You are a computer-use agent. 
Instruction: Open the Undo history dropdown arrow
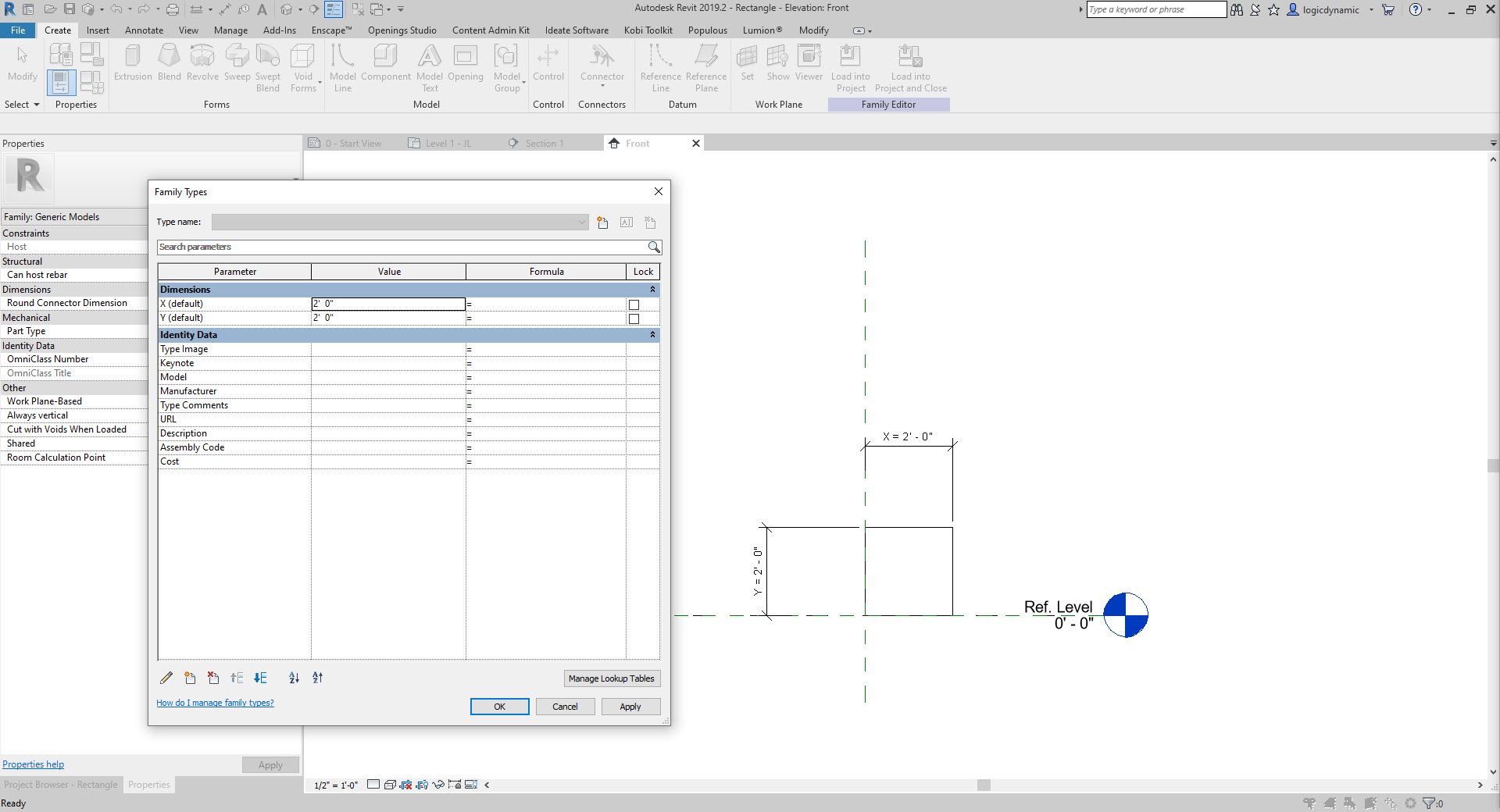coord(129,9)
